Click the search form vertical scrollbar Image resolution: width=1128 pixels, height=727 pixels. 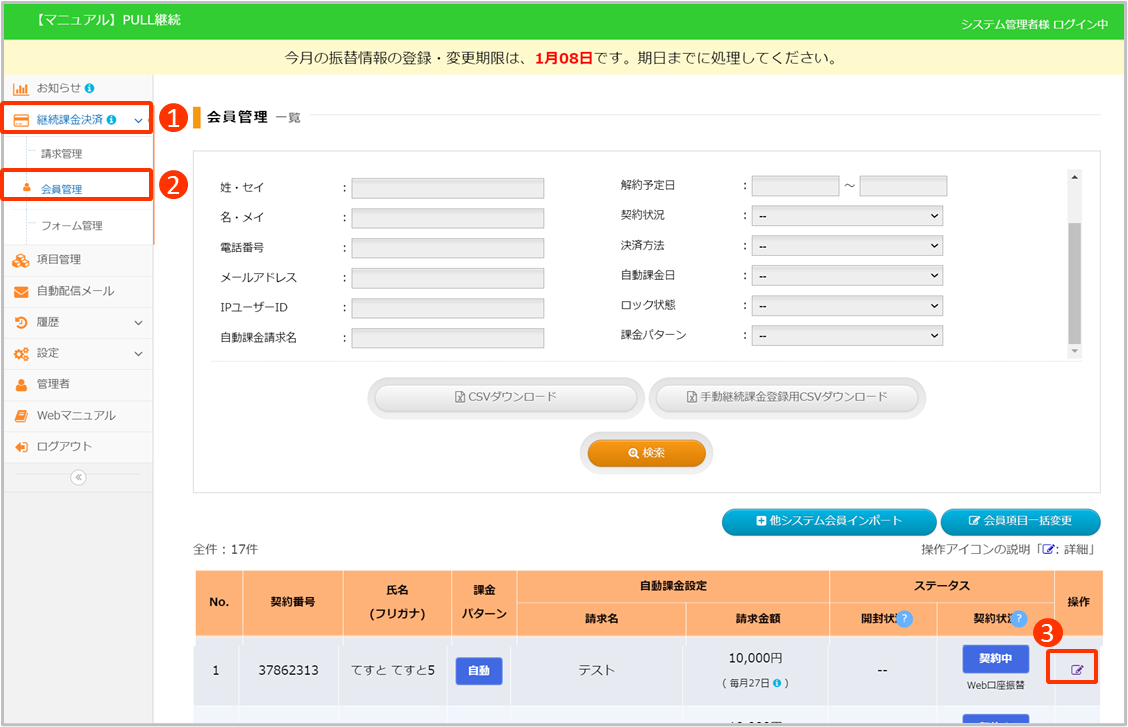pos(1075,280)
